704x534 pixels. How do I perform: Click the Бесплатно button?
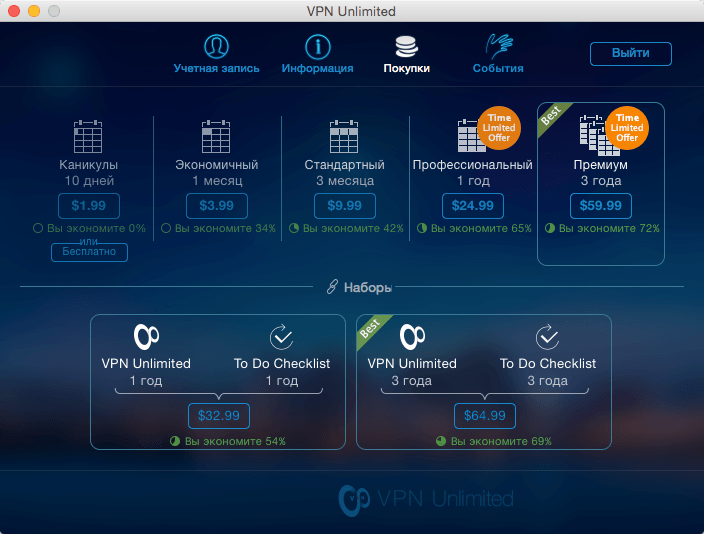coord(89,252)
